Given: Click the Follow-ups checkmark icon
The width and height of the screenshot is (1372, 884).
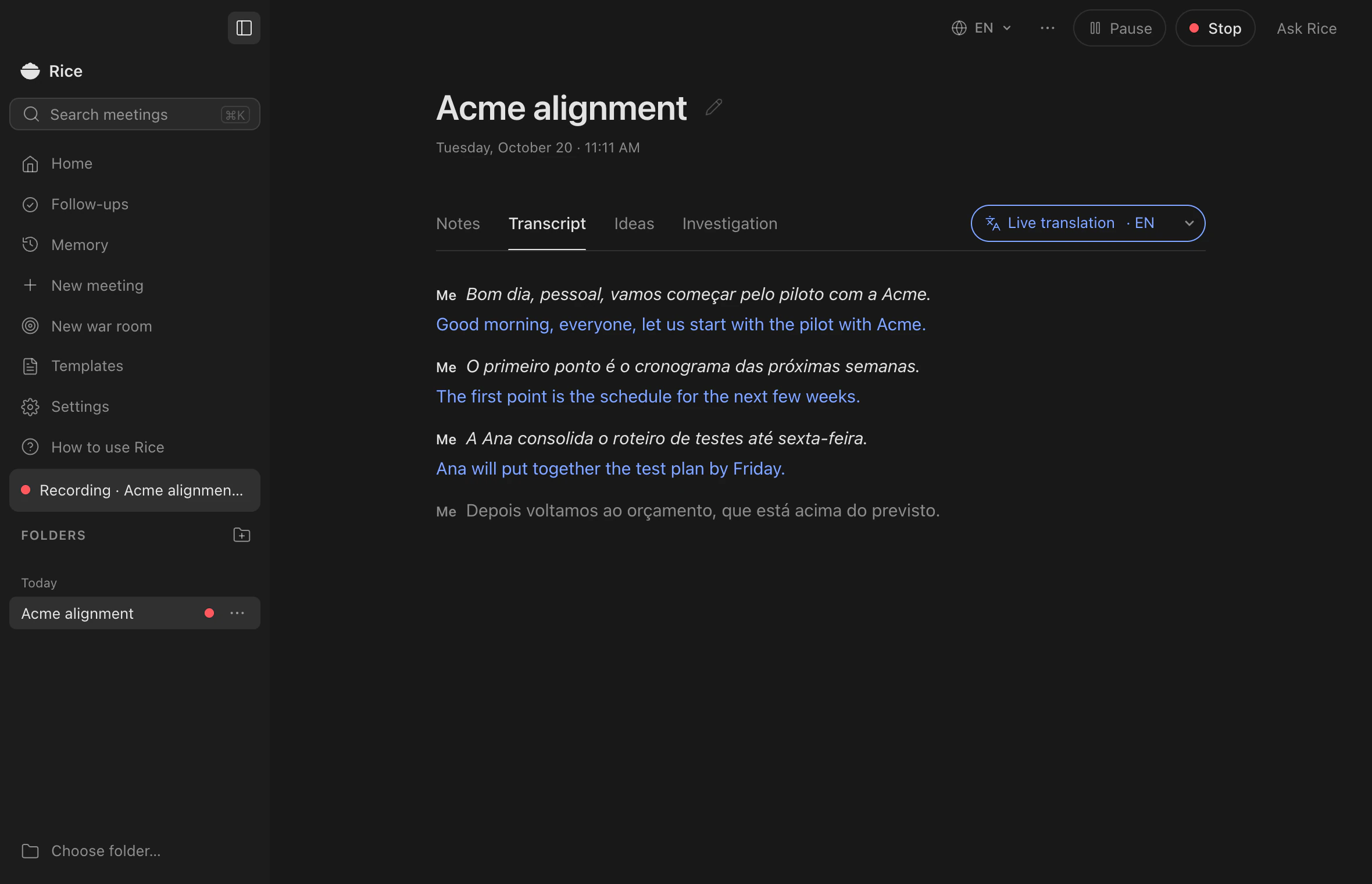Looking at the screenshot, I should pyautogui.click(x=30, y=205).
